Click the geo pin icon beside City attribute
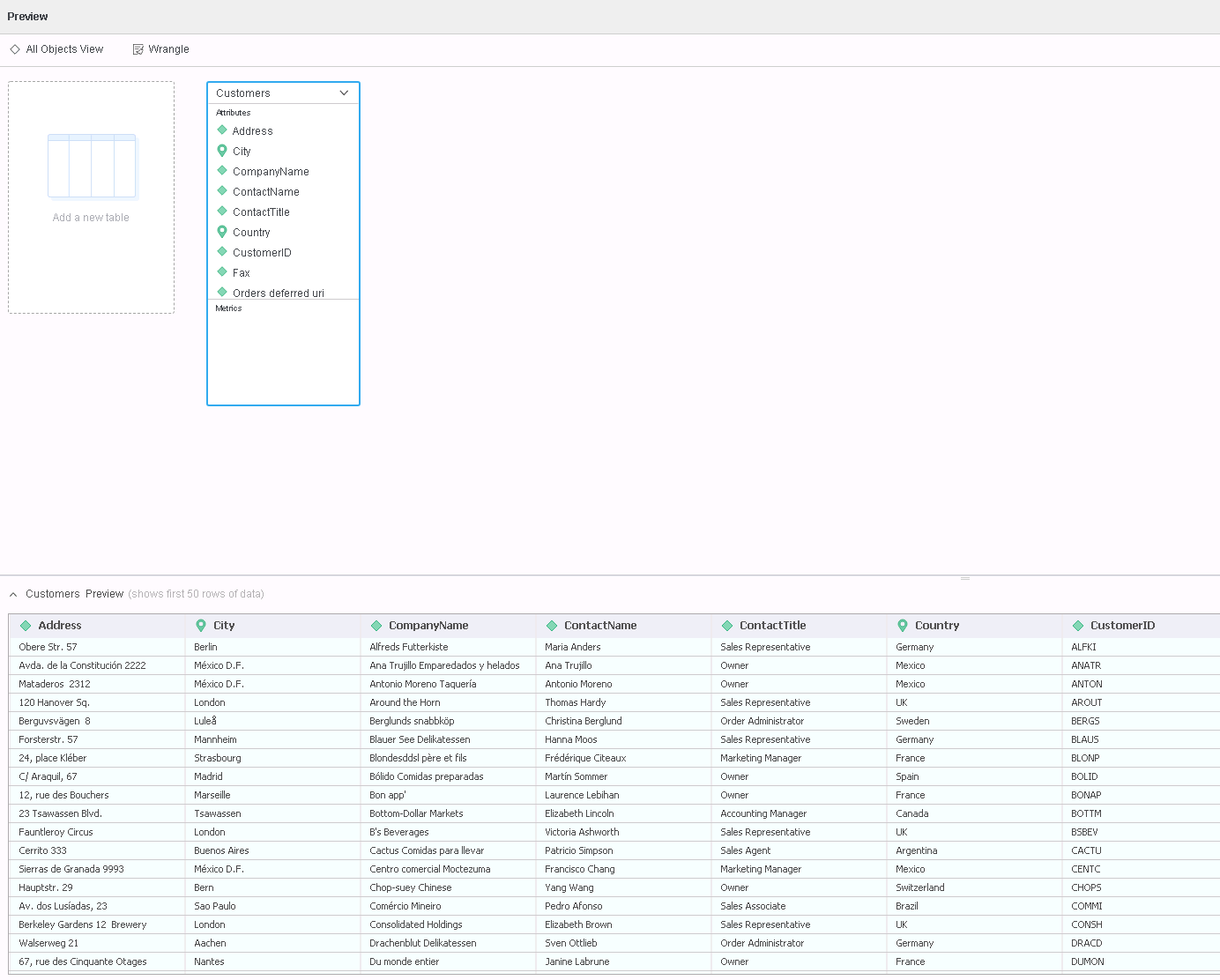1220x980 pixels. point(222,151)
